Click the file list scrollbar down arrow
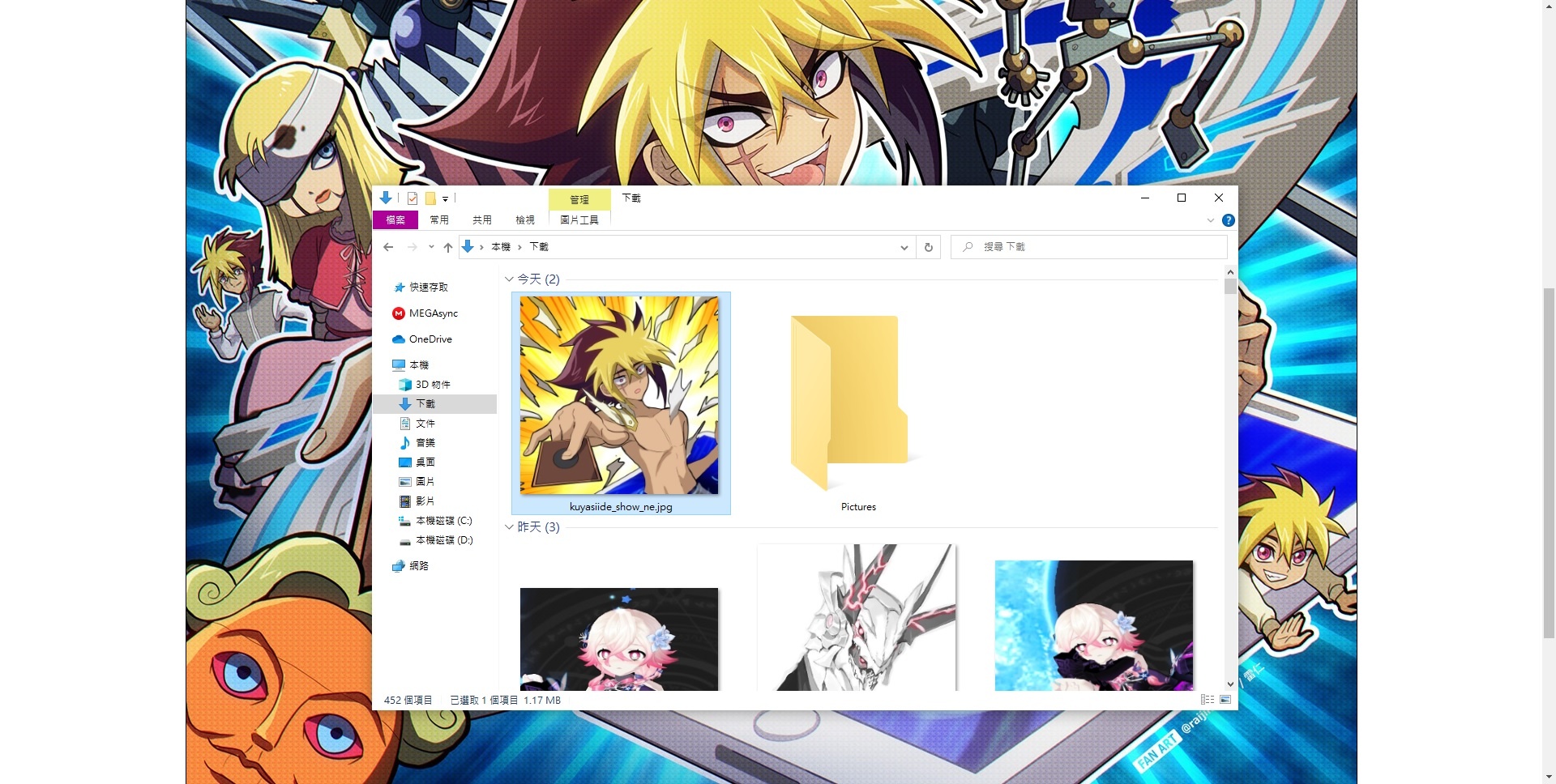This screenshot has width=1556, height=784. tap(1230, 684)
